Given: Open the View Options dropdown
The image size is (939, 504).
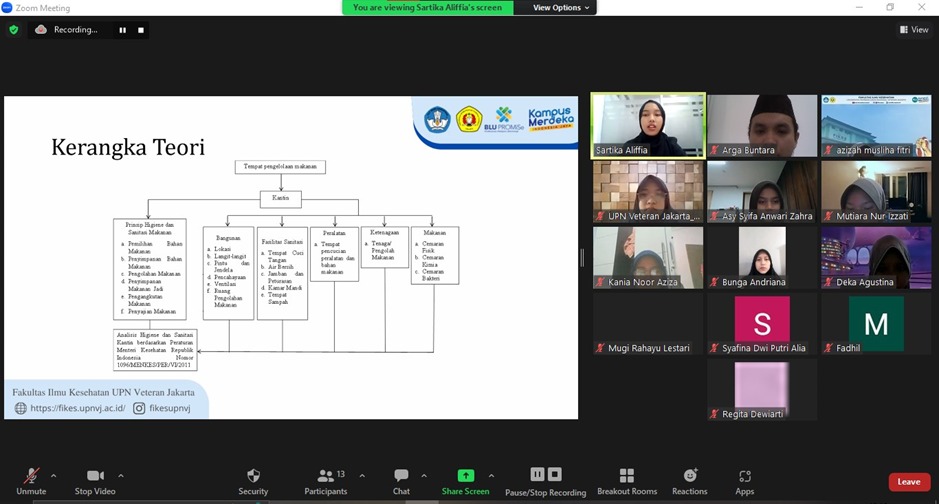Looking at the screenshot, I should click(563, 8).
